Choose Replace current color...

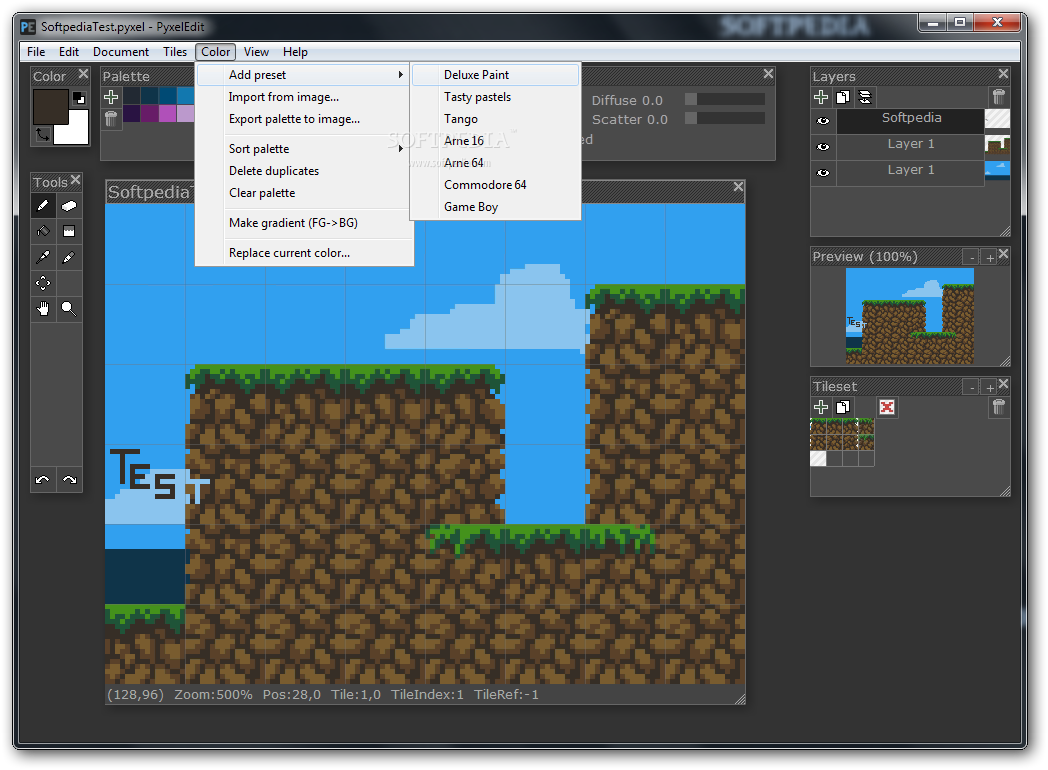[x=303, y=253]
